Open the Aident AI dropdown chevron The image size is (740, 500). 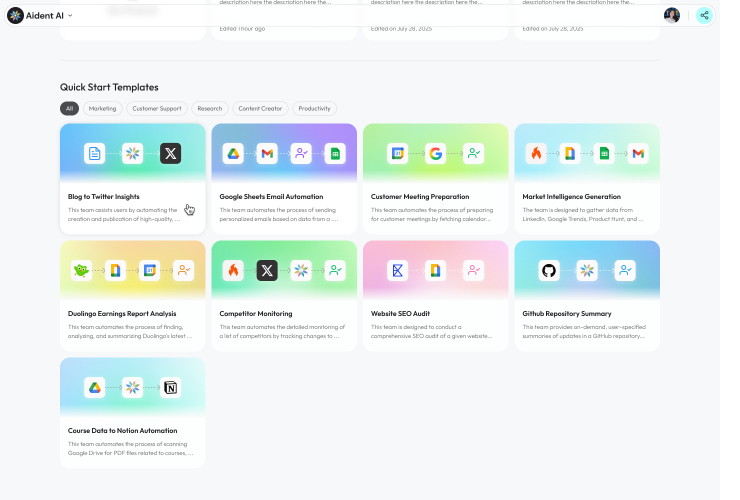pyautogui.click(x=70, y=16)
